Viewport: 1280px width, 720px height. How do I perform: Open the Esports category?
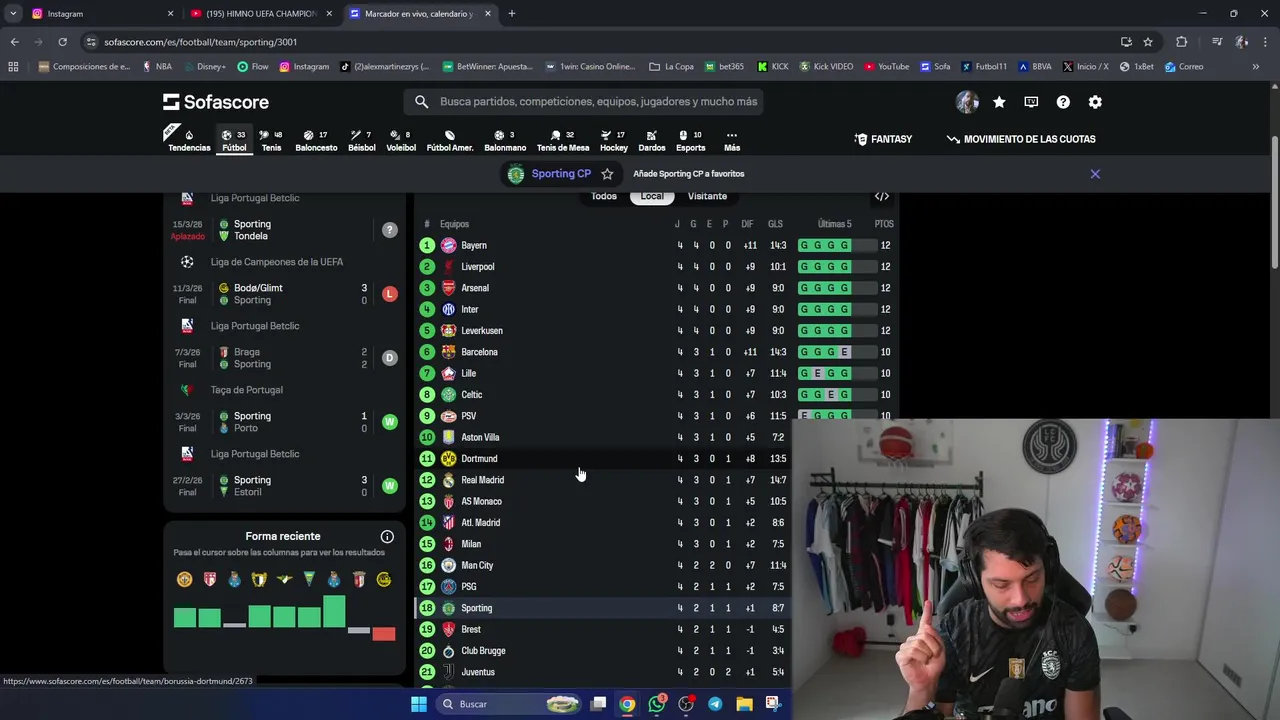click(690, 140)
